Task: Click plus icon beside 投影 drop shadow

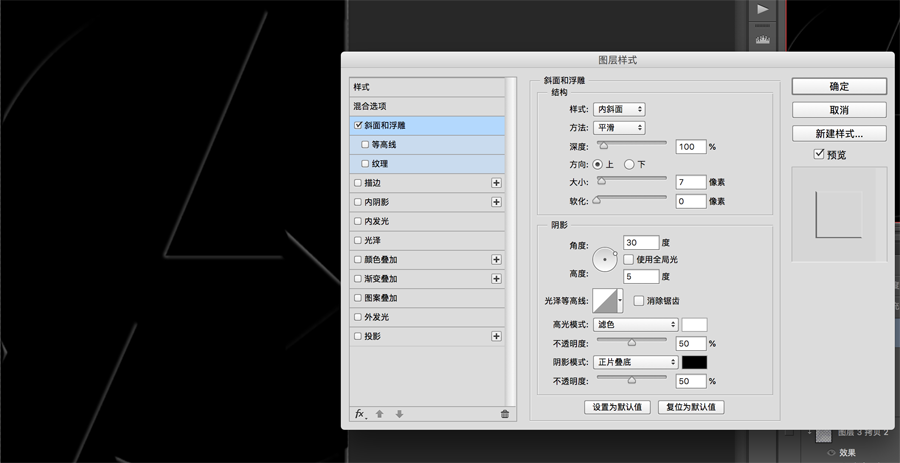Action: [495, 337]
